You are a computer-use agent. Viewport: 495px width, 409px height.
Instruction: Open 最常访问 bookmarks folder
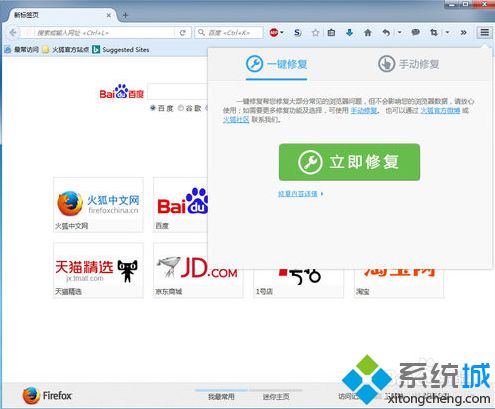[22, 50]
